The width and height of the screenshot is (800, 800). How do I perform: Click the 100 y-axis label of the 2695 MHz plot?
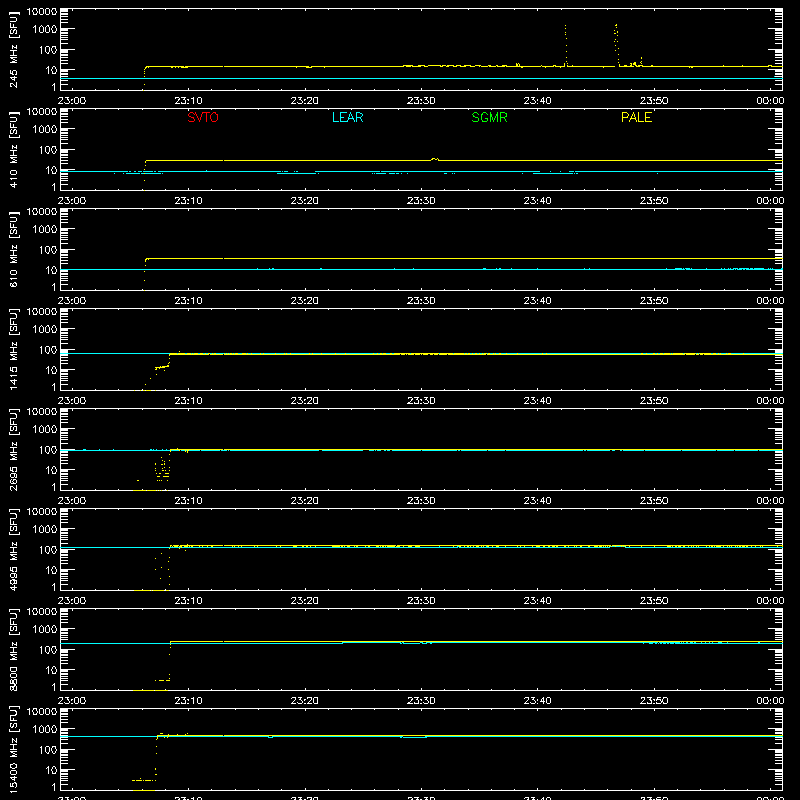tap(48, 450)
